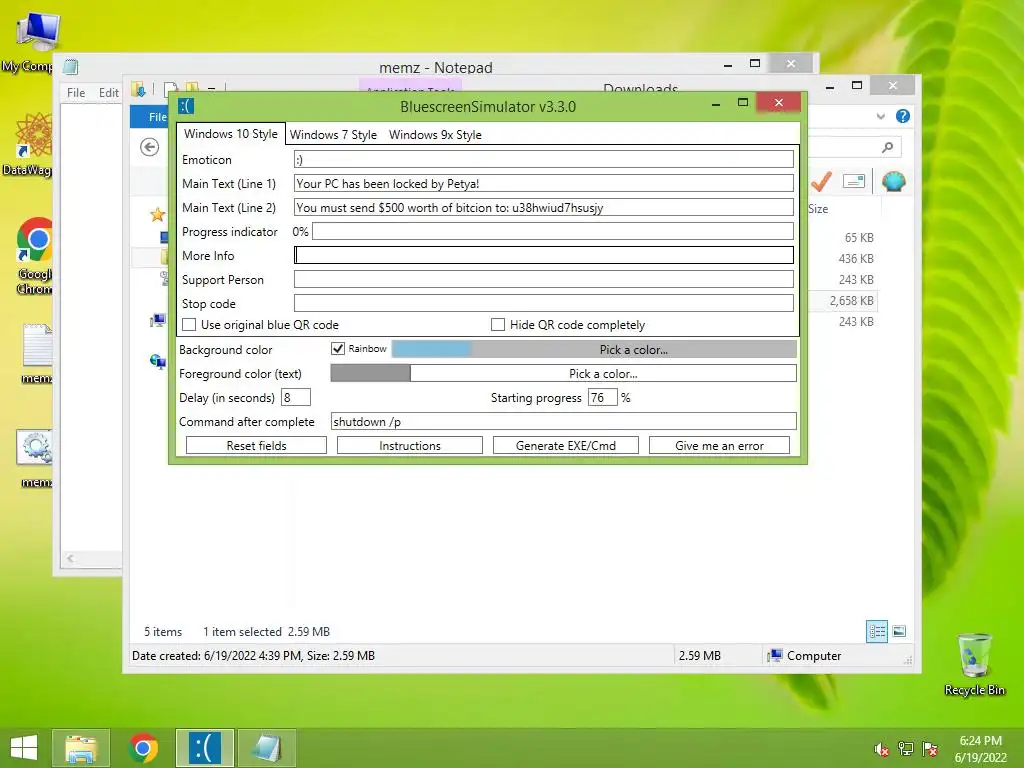Open the Instructions button

[409, 445]
